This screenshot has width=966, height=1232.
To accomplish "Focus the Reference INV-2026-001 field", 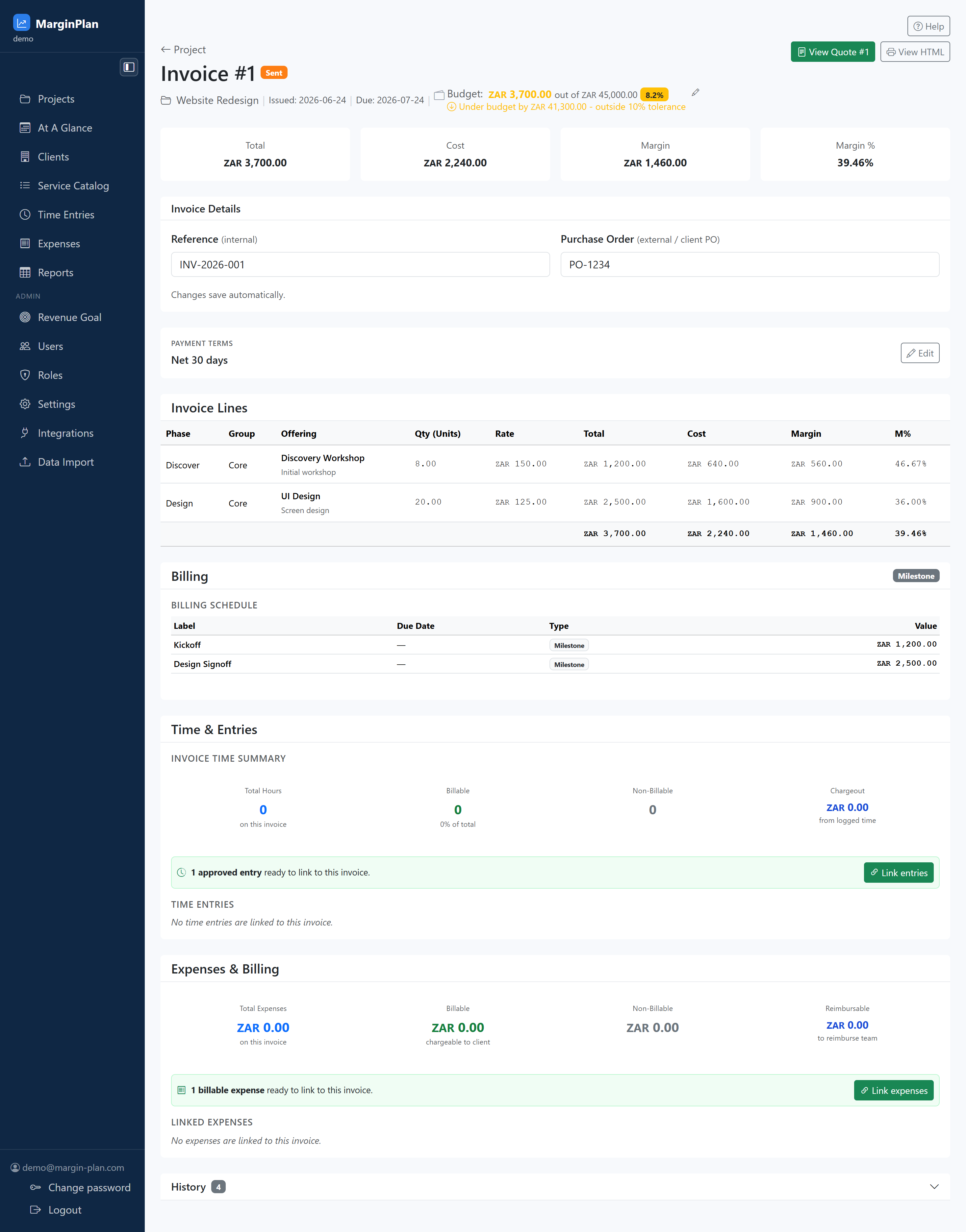I will [360, 265].
